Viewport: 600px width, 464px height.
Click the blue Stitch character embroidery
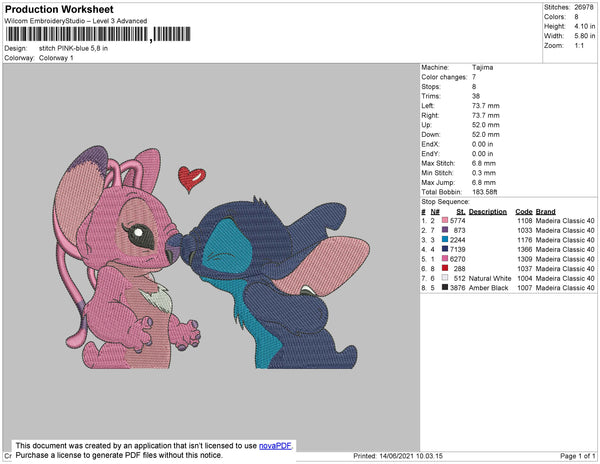pyautogui.click(x=276, y=283)
